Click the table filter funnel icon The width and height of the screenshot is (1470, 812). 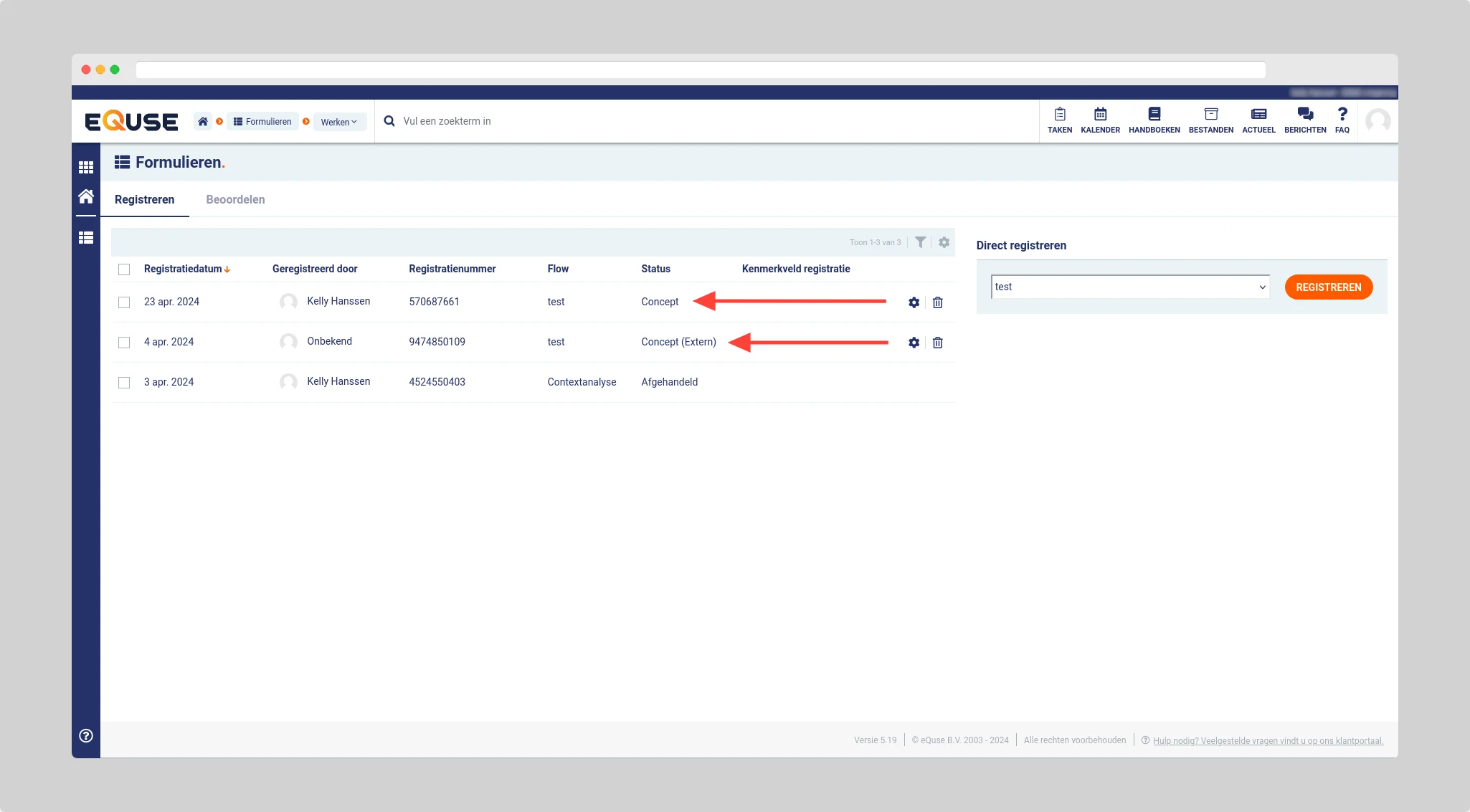click(x=920, y=242)
